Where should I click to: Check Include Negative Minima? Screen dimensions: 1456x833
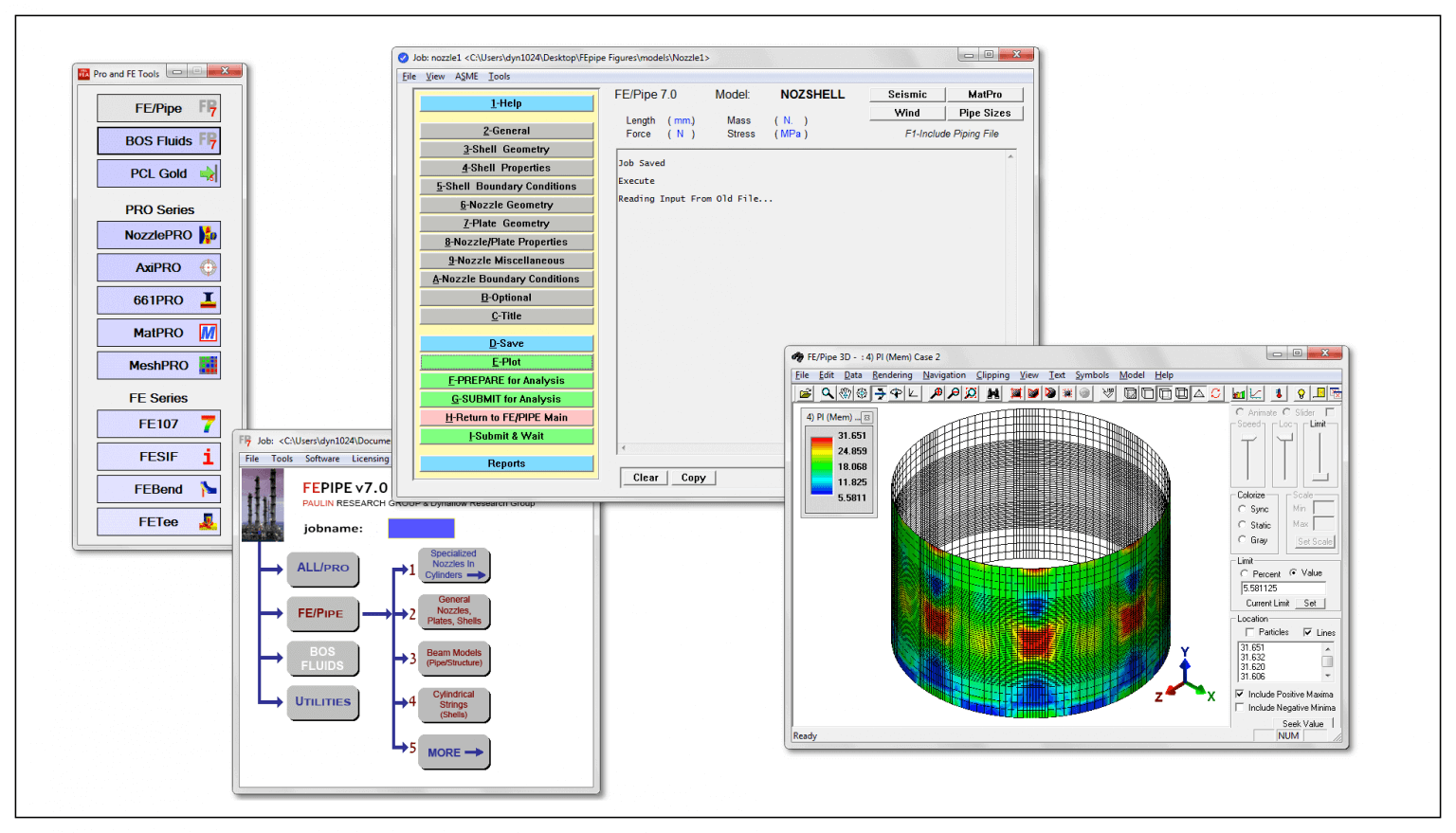[1239, 707]
